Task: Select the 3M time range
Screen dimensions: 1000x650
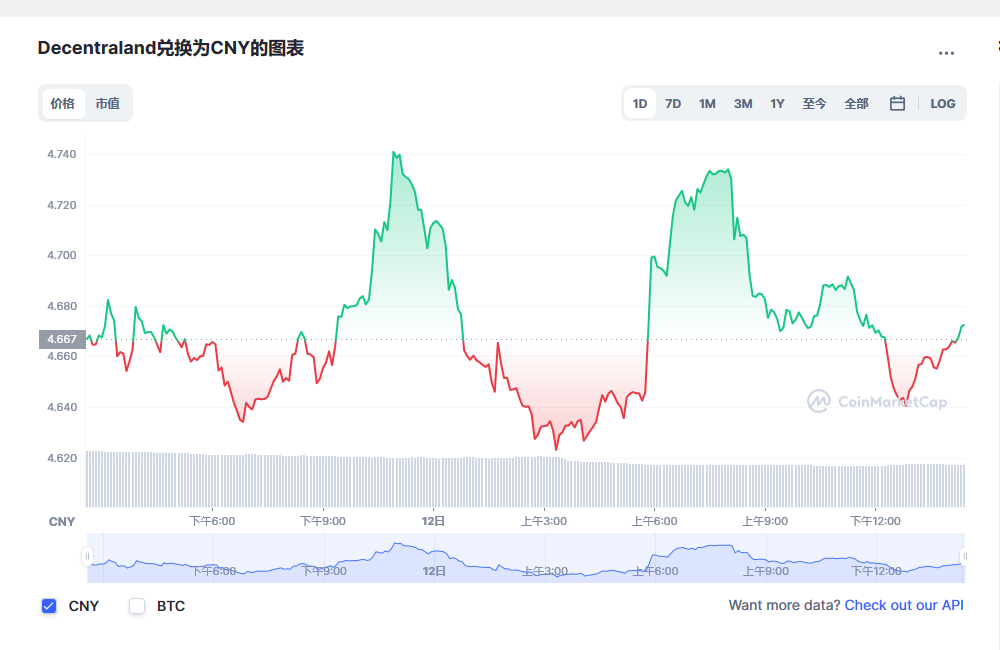Action: (743, 103)
